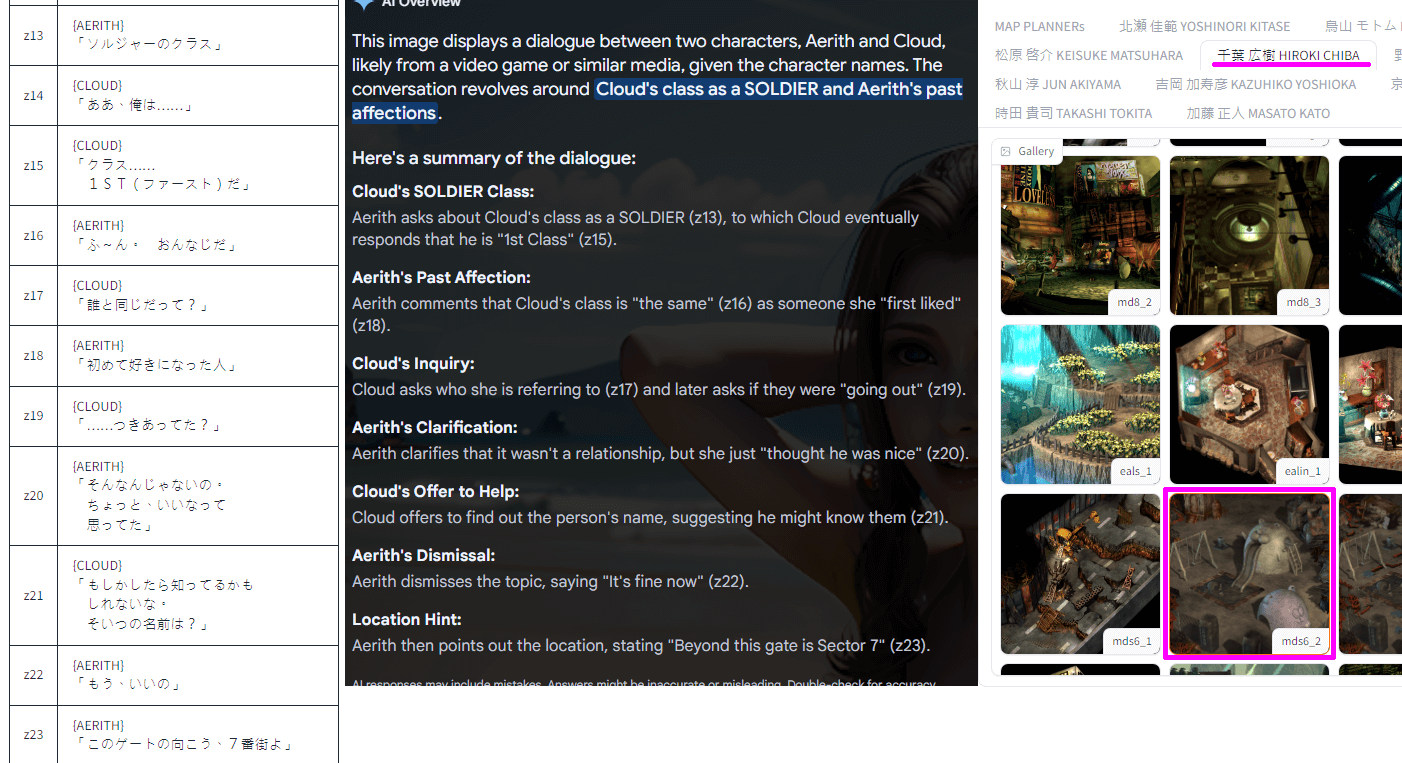1402x763 pixels.
Task: Open the MASATO KATO tab
Action: (x=1258, y=113)
